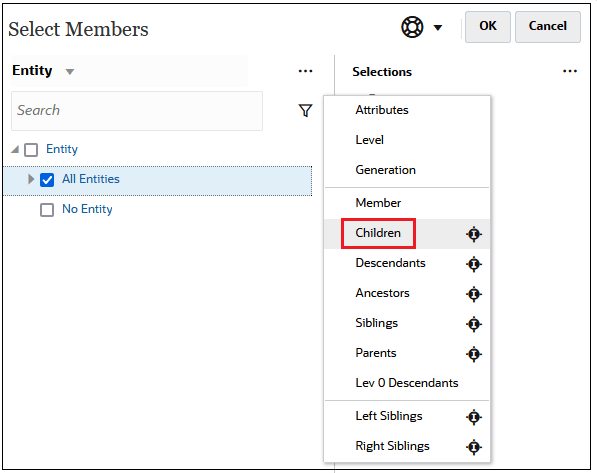Click the inclusive icon beside Siblings

(x=474, y=324)
